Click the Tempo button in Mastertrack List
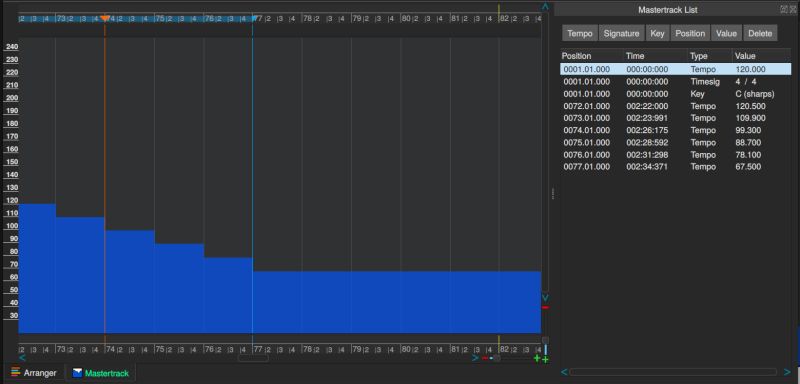Screen dimensions: 800x384 pyautogui.click(x=580, y=33)
